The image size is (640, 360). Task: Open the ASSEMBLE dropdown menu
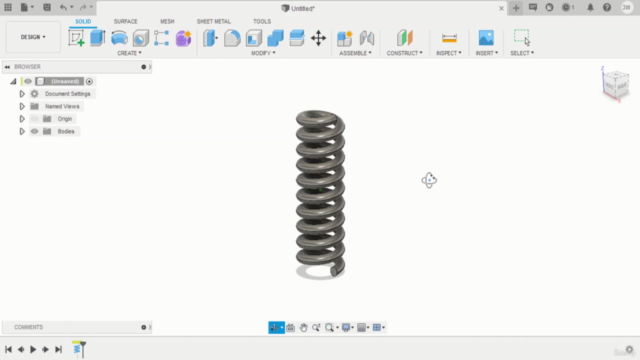pos(356,53)
